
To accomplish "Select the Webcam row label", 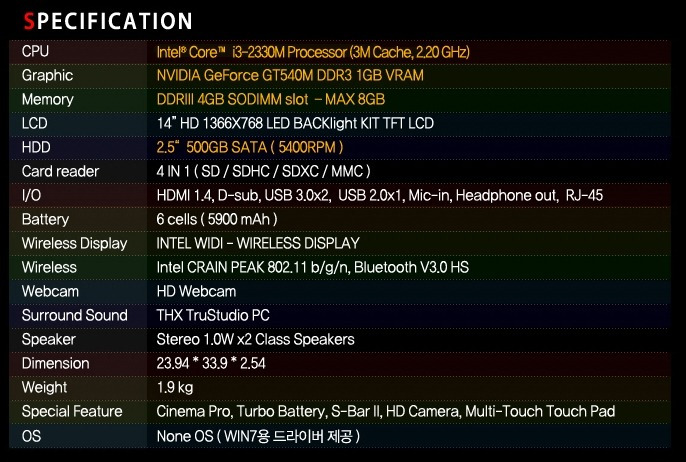I will pos(50,291).
